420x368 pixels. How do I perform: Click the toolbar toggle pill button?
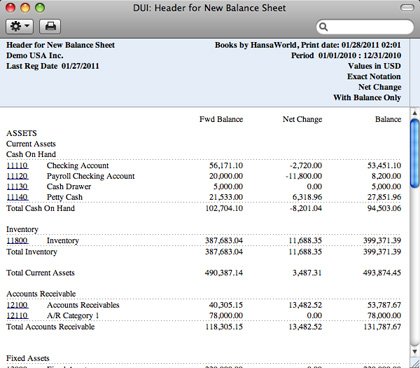(x=407, y=8)
